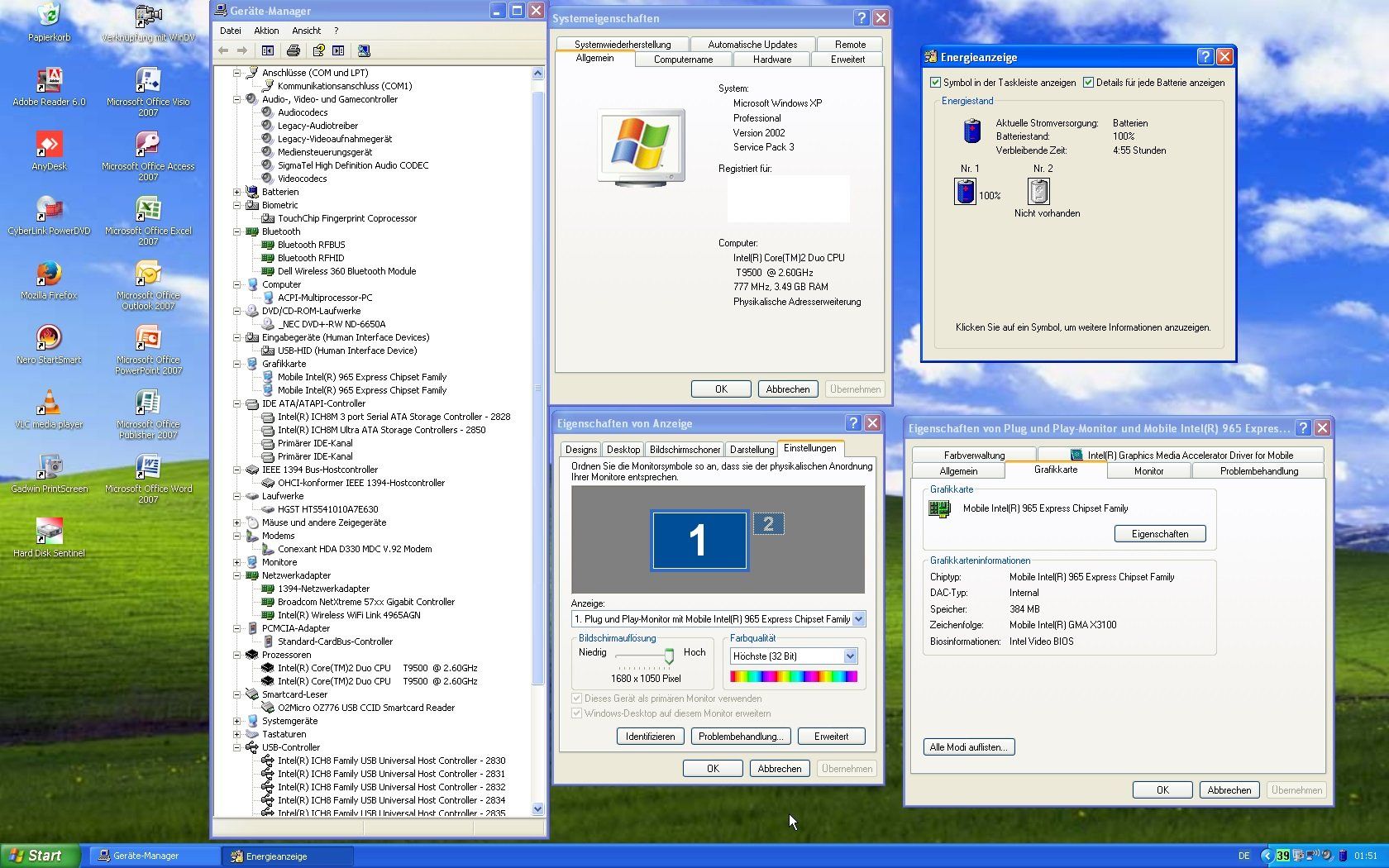Click the Identifizieren button
Image resolution: width=1389 pixels, height=868 pixels.
[x=650, y=737]
